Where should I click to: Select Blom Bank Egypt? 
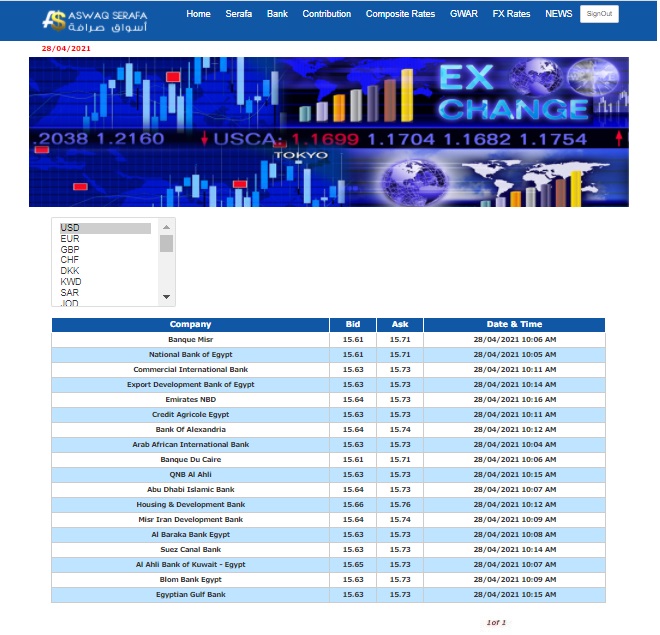191,580
